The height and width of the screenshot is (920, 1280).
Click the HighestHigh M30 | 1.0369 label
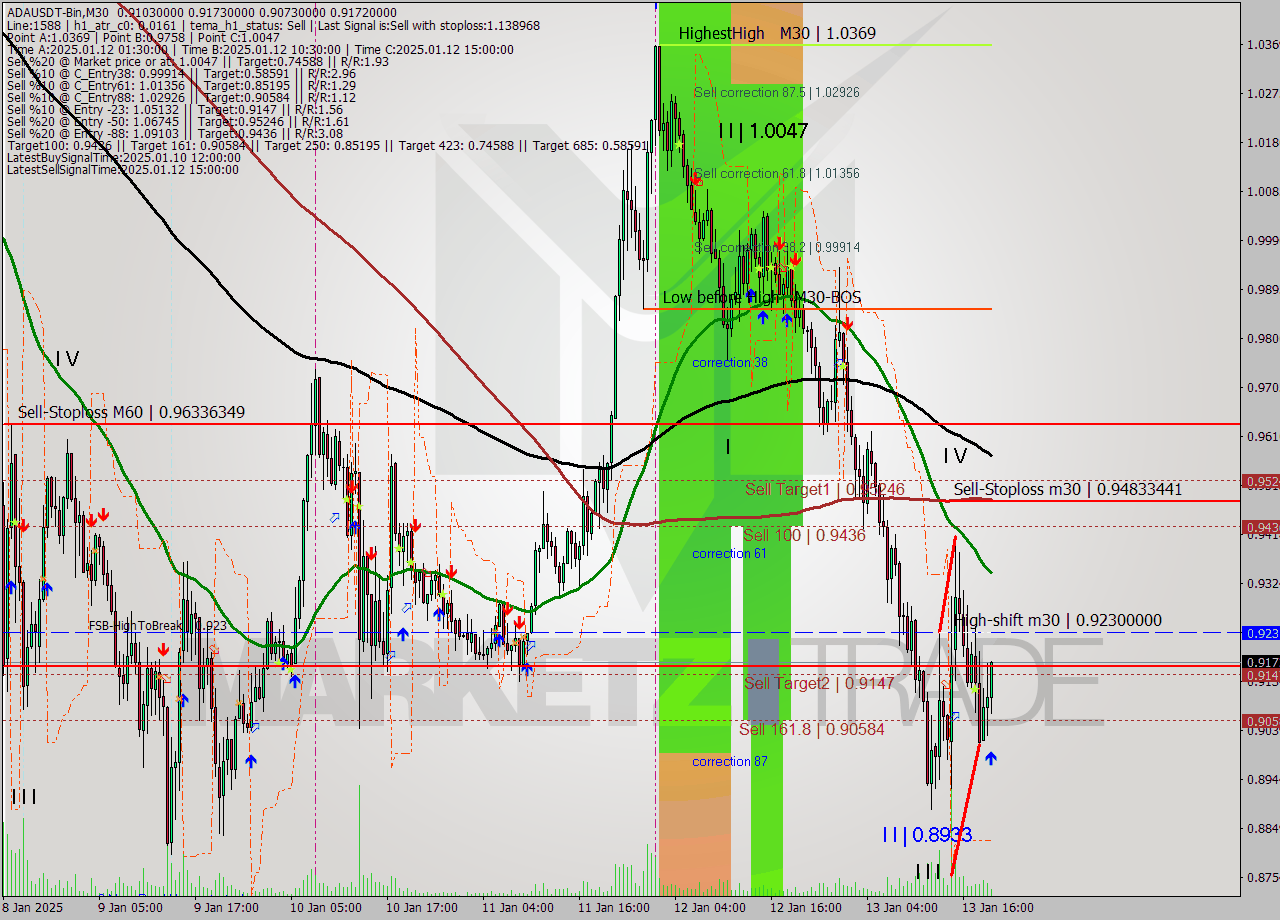[x=777, y=33]
